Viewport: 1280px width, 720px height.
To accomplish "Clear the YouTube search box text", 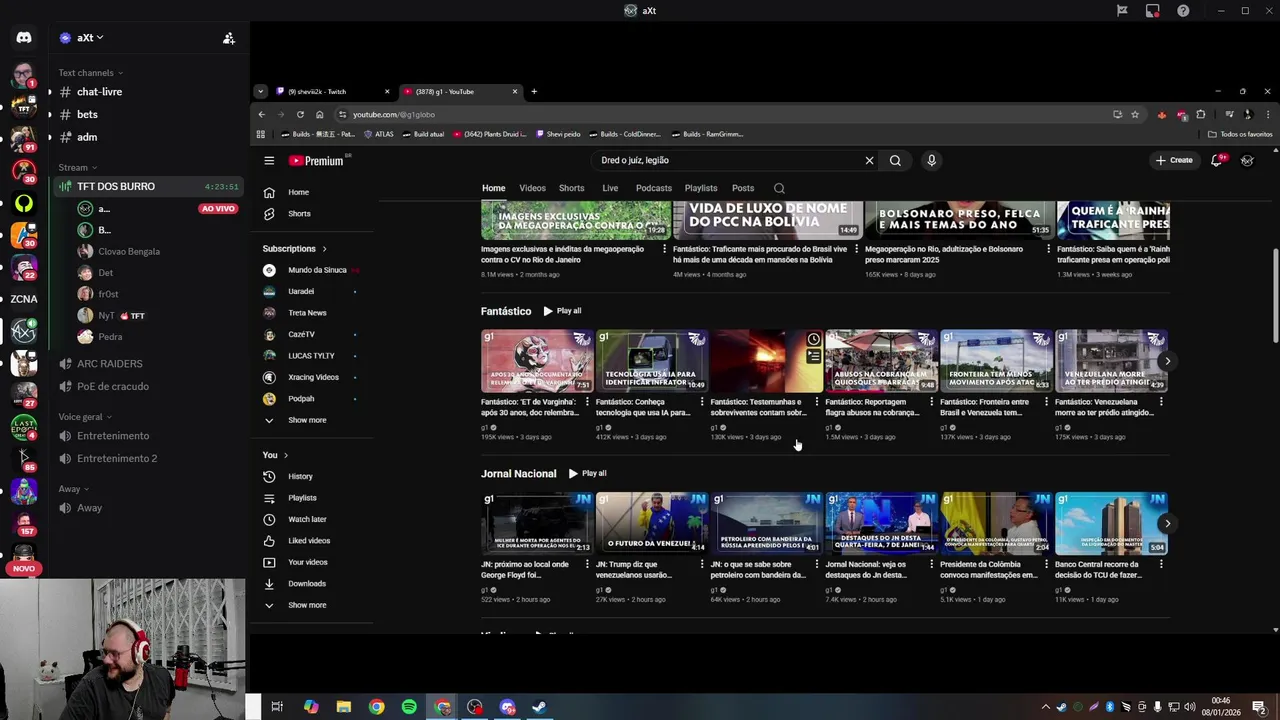I will click(x=869, y=160).
